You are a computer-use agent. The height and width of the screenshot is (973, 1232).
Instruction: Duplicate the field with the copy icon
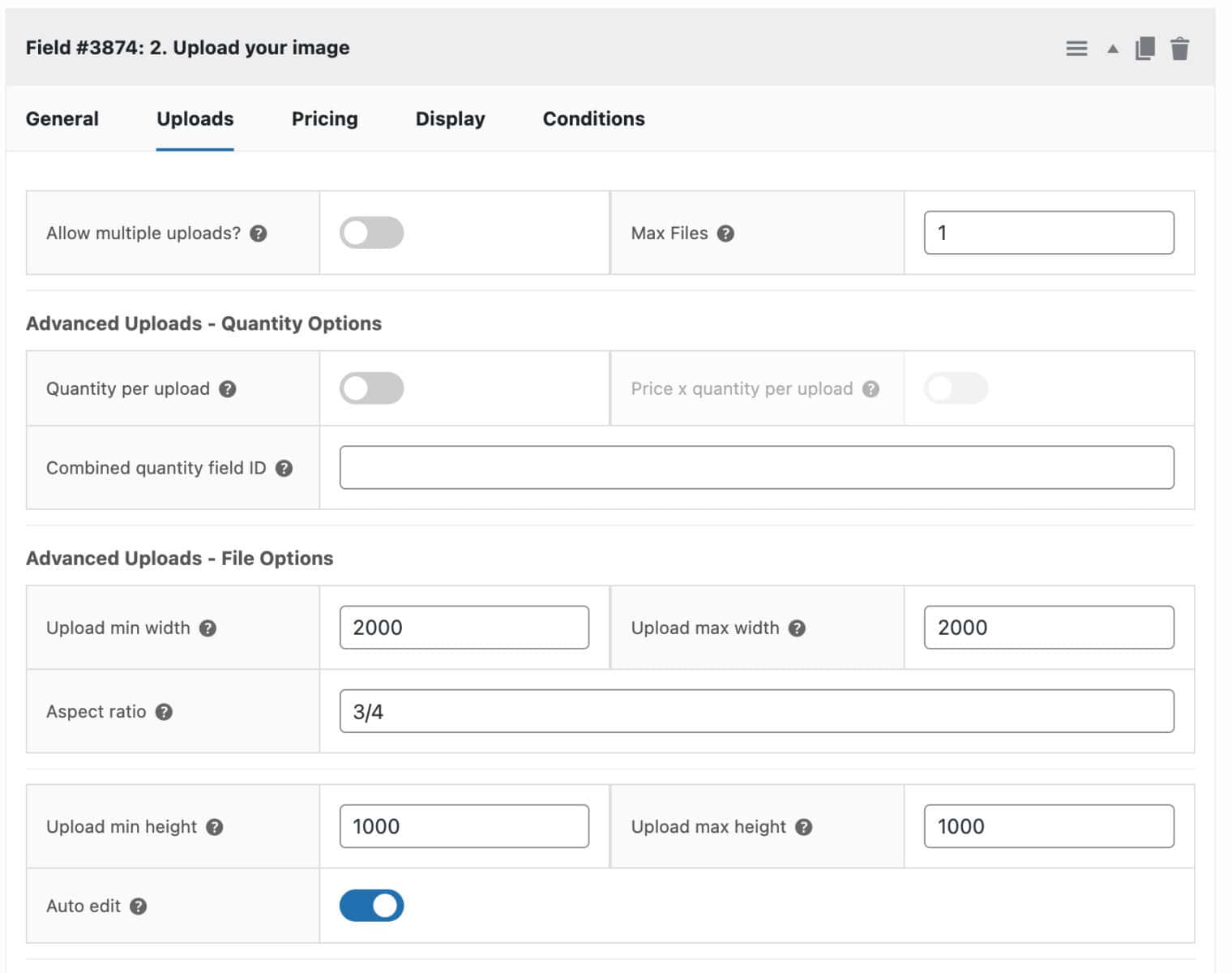click(x=1144, y=49)
